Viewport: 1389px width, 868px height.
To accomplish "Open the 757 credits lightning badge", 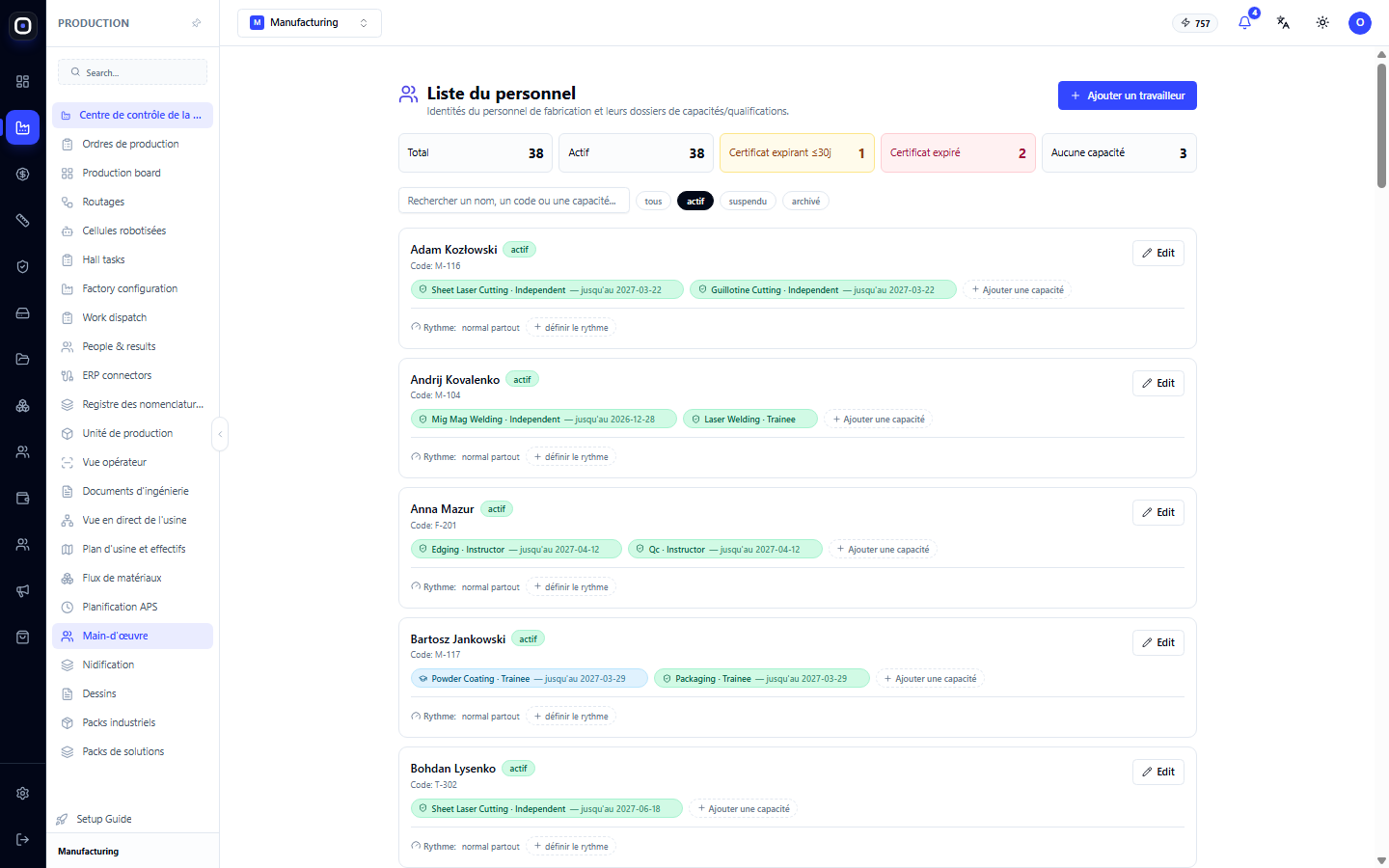I will coord(1195,23).
